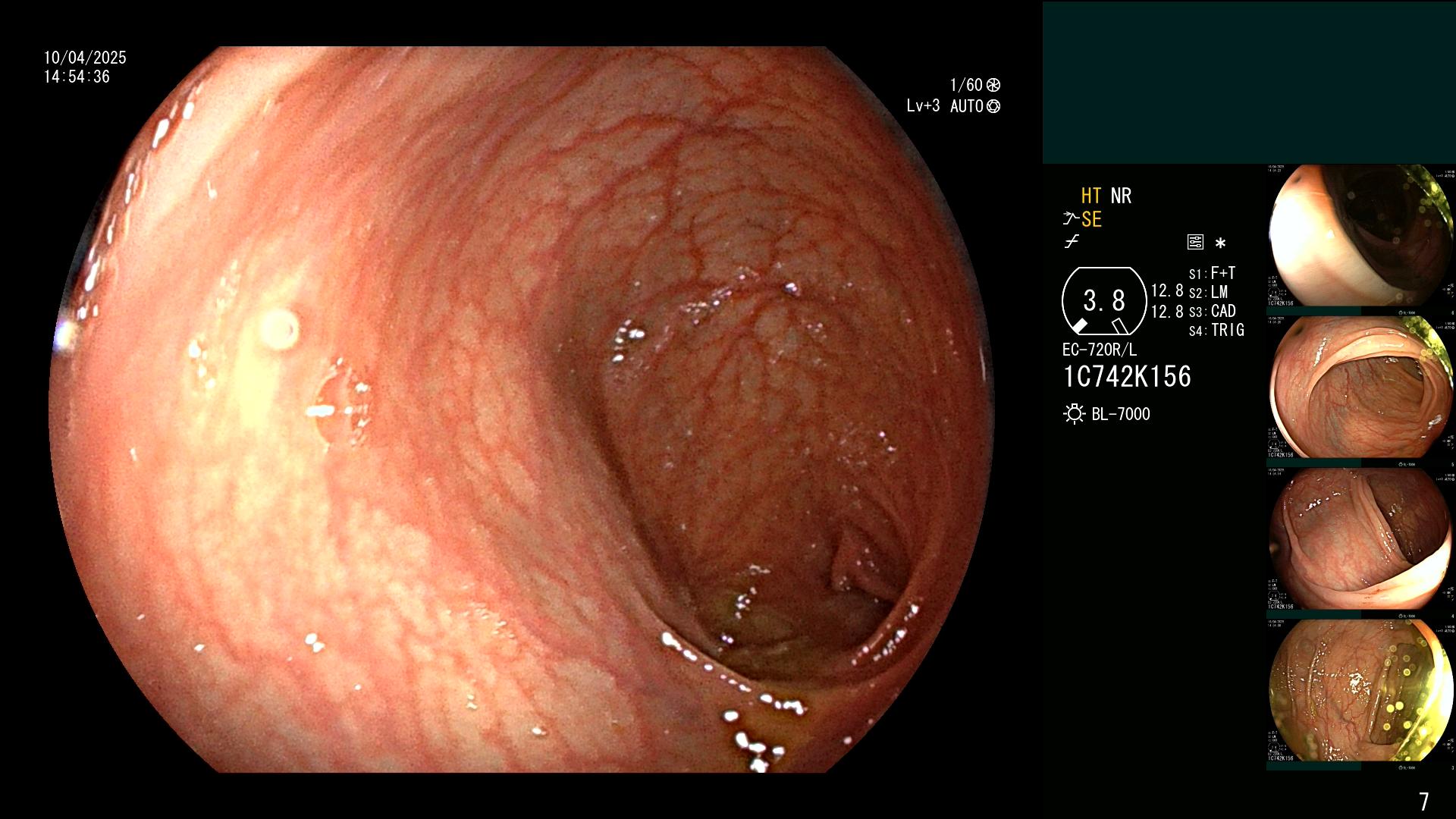This screenshot has height=819, width=1456.
Task: Click the dark teal panel at top right
Action: pos(1249,82)
